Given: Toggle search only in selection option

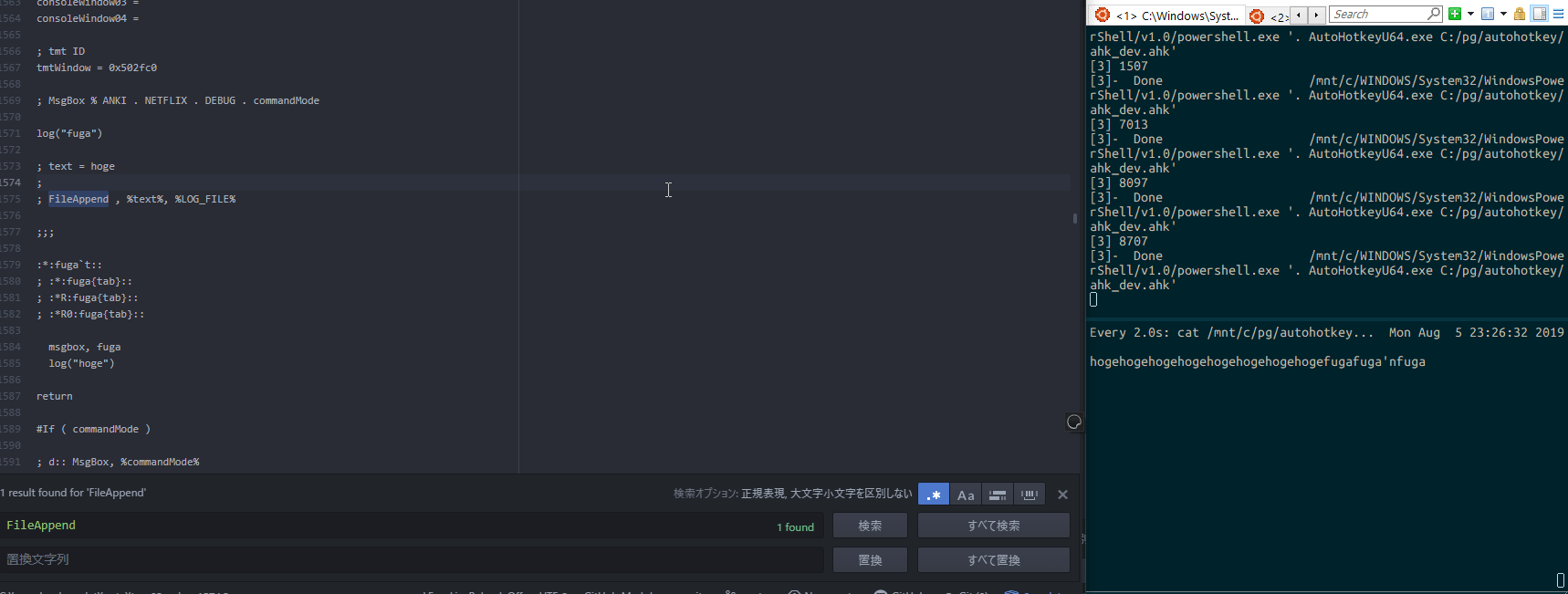Looking at the screenshot, I should (998, 495).
